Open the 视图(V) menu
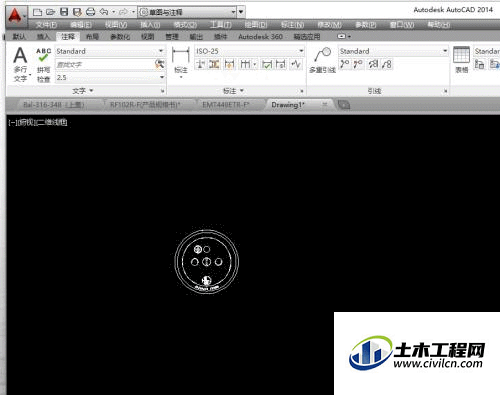 tap(116, 25)
